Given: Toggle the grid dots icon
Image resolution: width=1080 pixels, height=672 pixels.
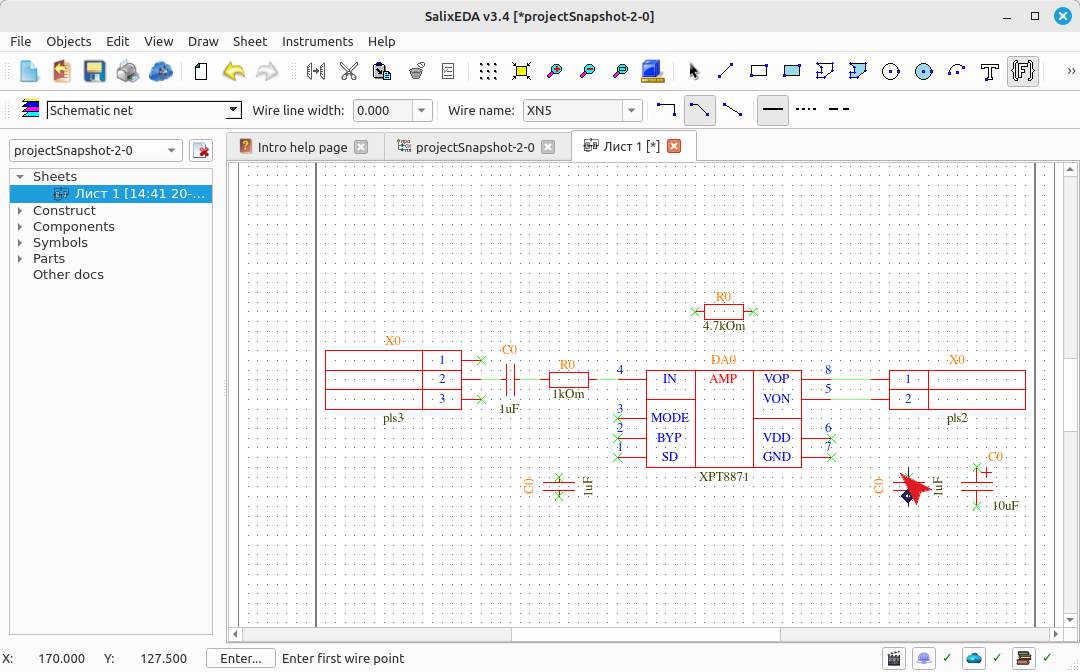Looking at the screenshot, I should [x=488, y=71].
